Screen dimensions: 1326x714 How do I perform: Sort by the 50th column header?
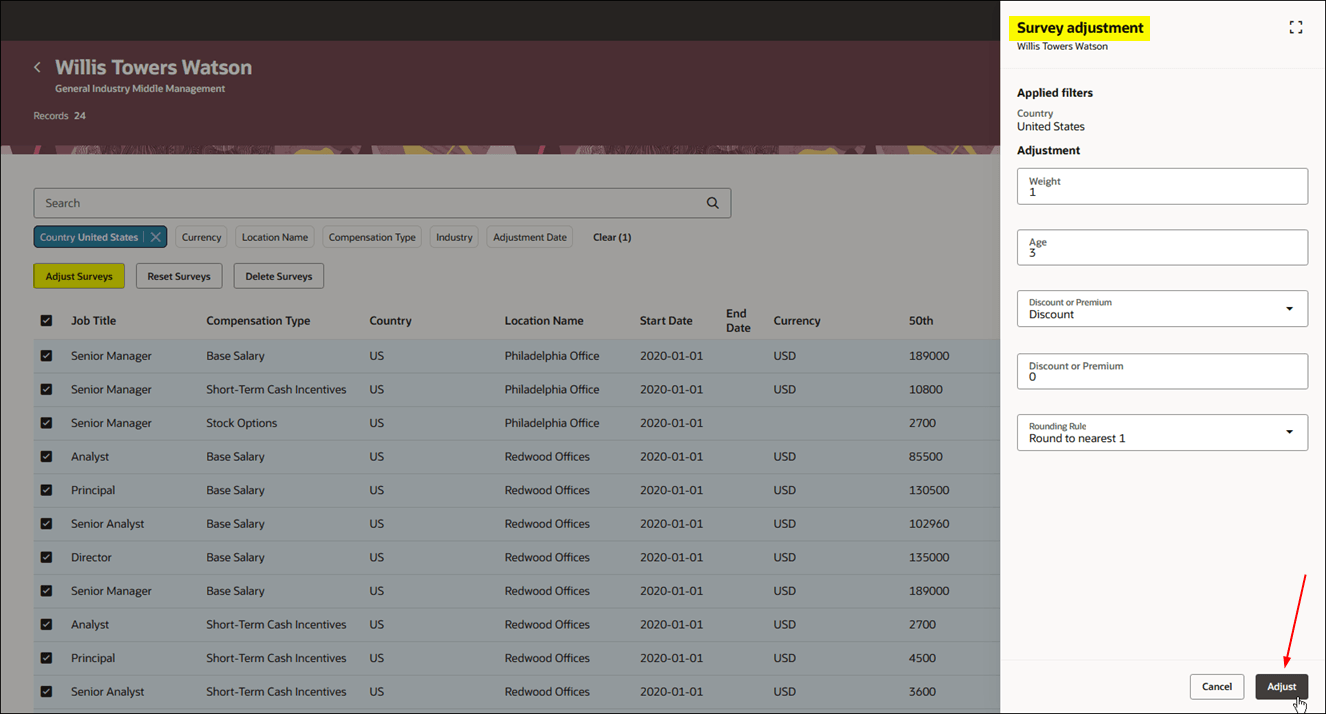click(921, 321)
